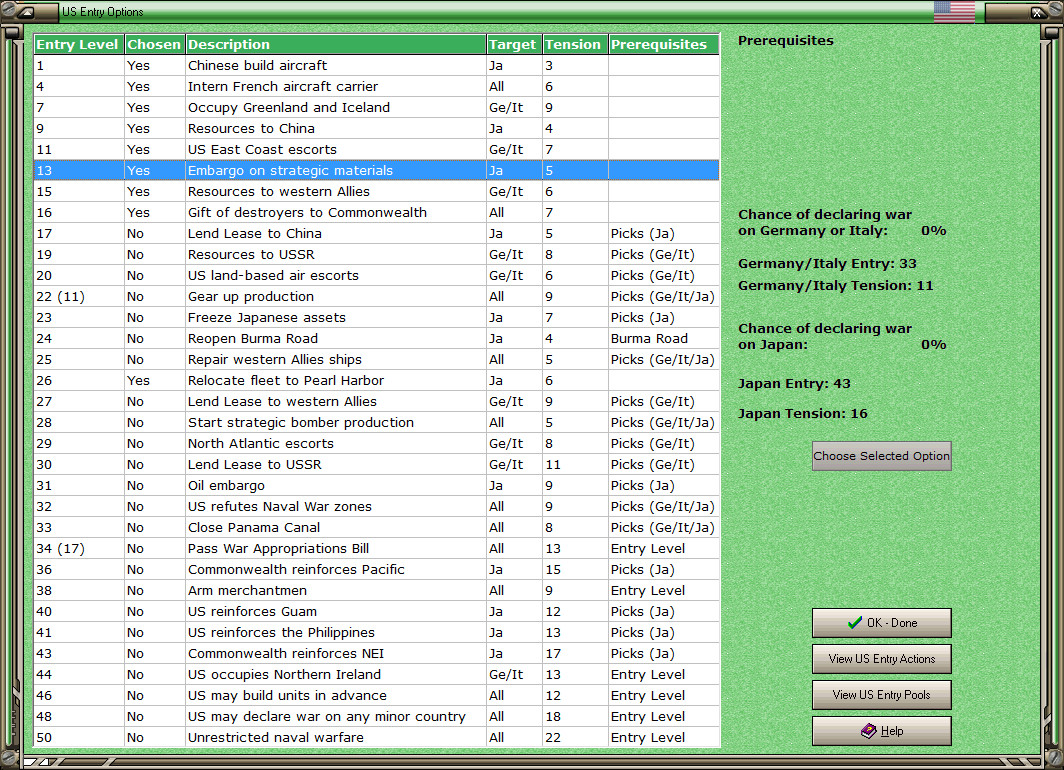
Task: Select Unrestricted naval warfare option
Action: (377, 737)
